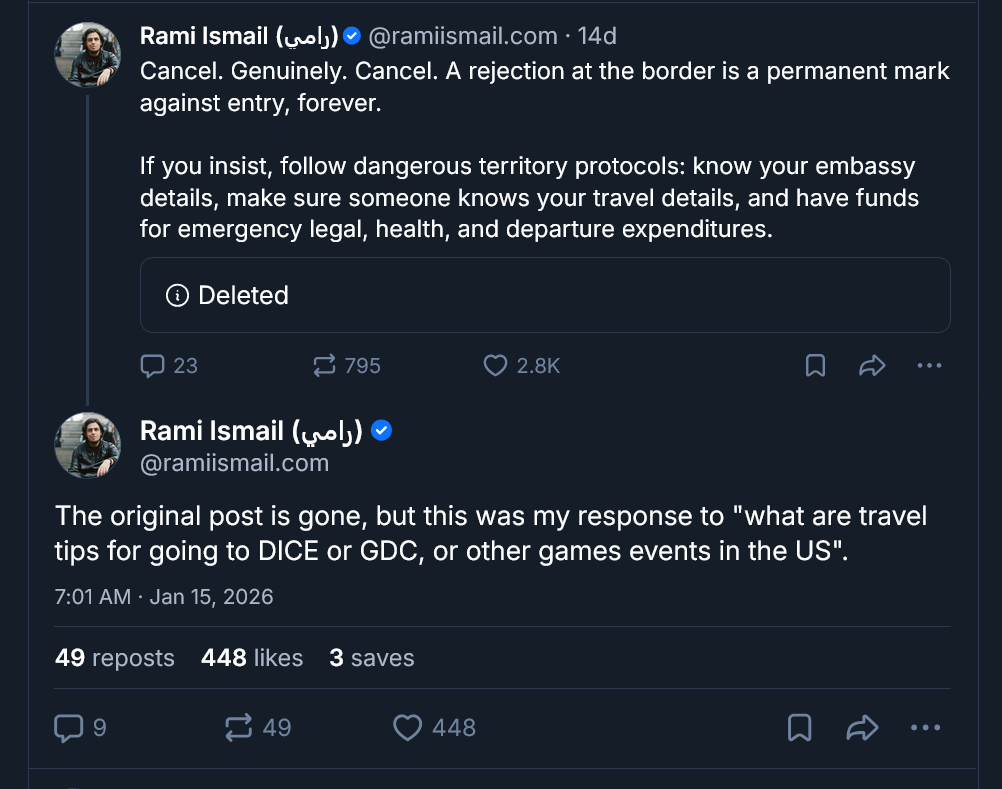
Task: Bookmark the parent post about canceling
Action: 815,366
